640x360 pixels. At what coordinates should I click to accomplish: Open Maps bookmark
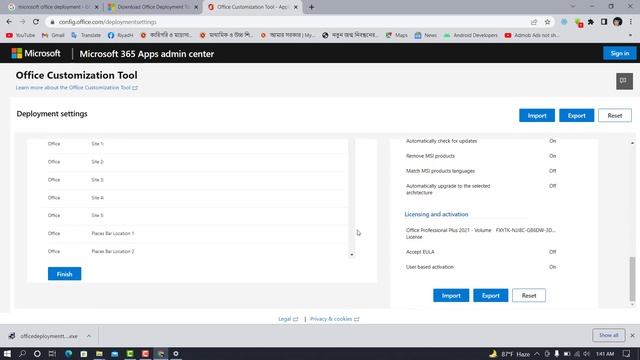coord(397,36)
